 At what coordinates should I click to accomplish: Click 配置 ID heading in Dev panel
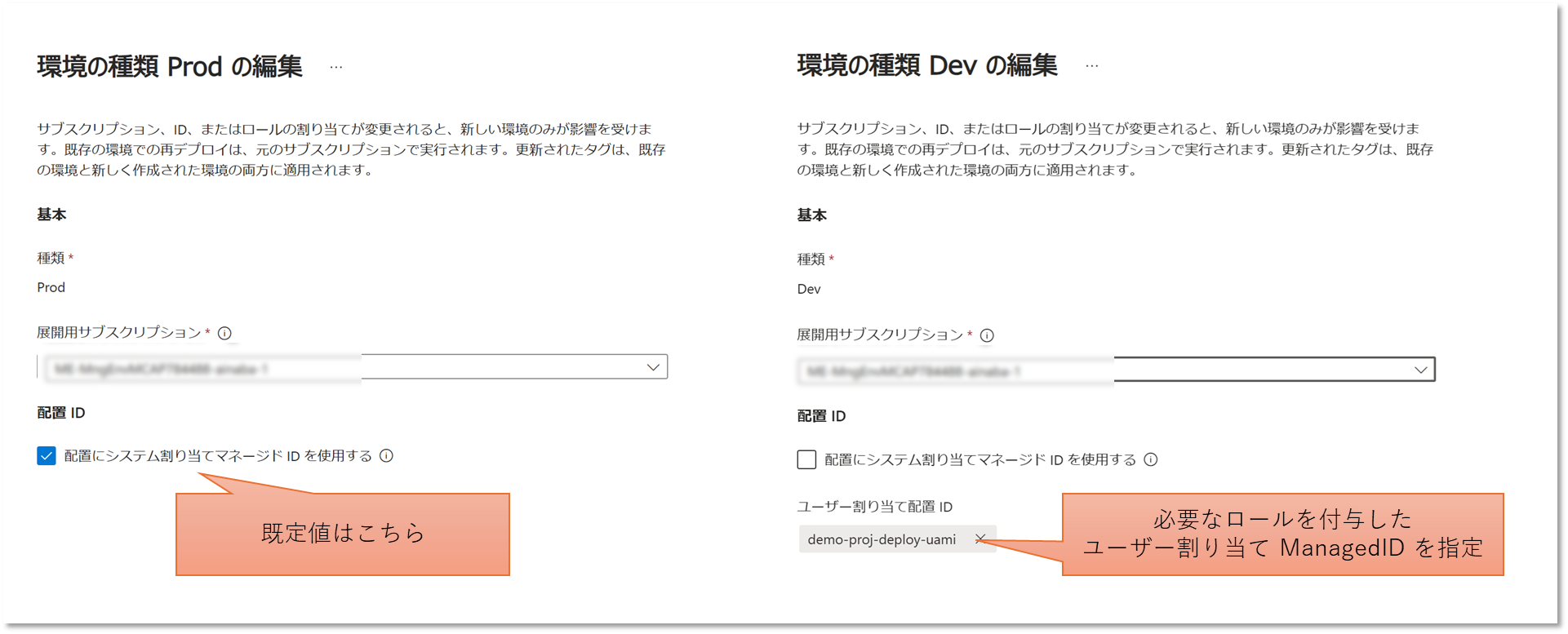pyautogui.click(x=821, y=416)
